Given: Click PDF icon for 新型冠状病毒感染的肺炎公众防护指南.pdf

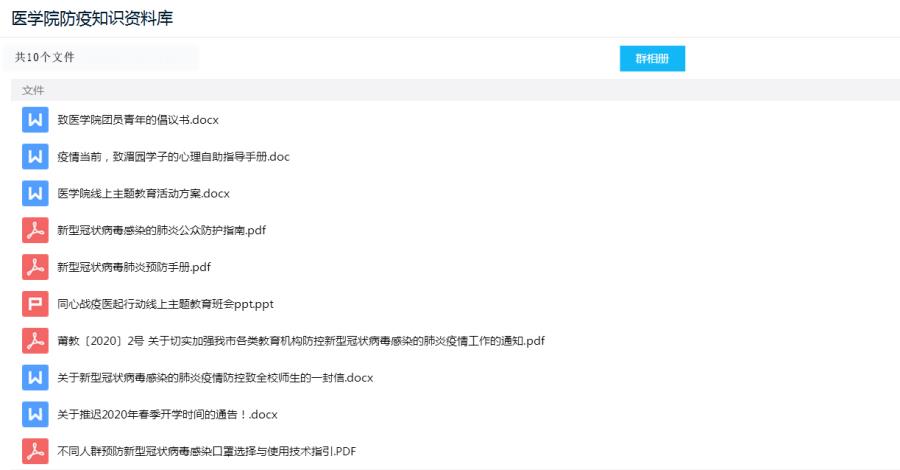Looking at the screenshot, I should pos(35,230).
